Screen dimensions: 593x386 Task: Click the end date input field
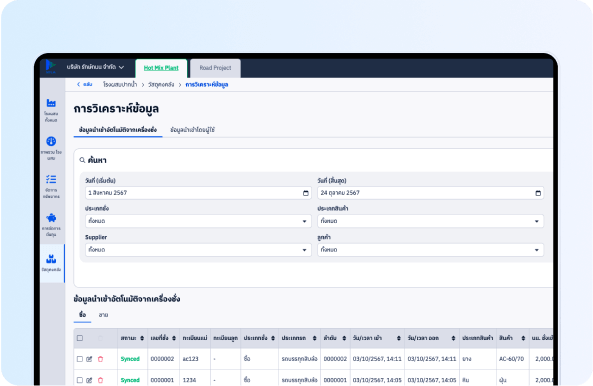pyautogui.click(x=430, y=193)
